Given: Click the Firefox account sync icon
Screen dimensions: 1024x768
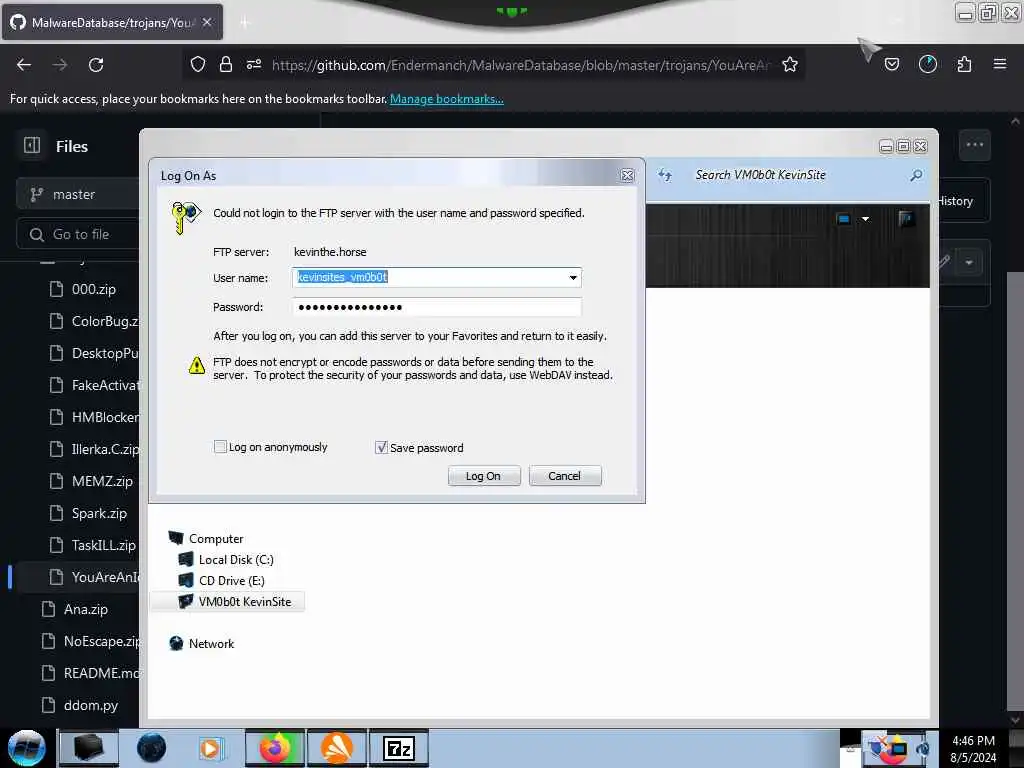Looking at the screenshot, I should pyautogui.click(x=928, y=64).
